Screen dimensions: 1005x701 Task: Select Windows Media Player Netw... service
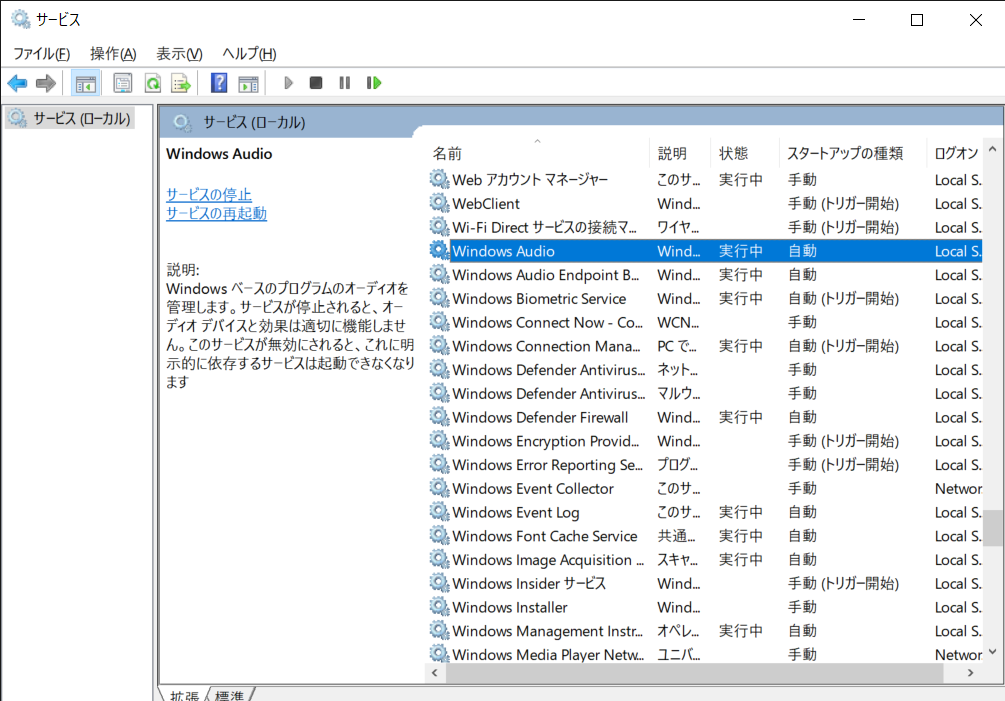point(705,654)
